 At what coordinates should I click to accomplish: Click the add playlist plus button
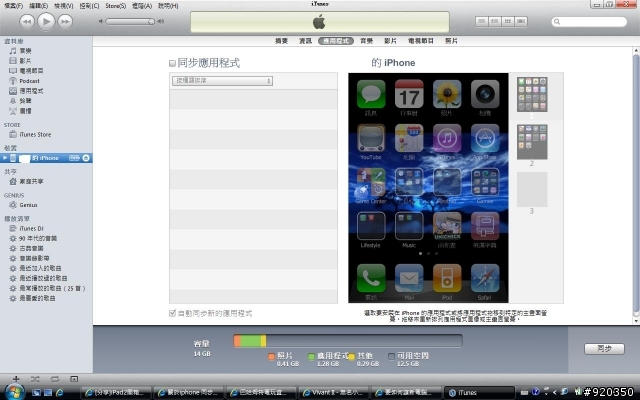[x=16, y=379]
